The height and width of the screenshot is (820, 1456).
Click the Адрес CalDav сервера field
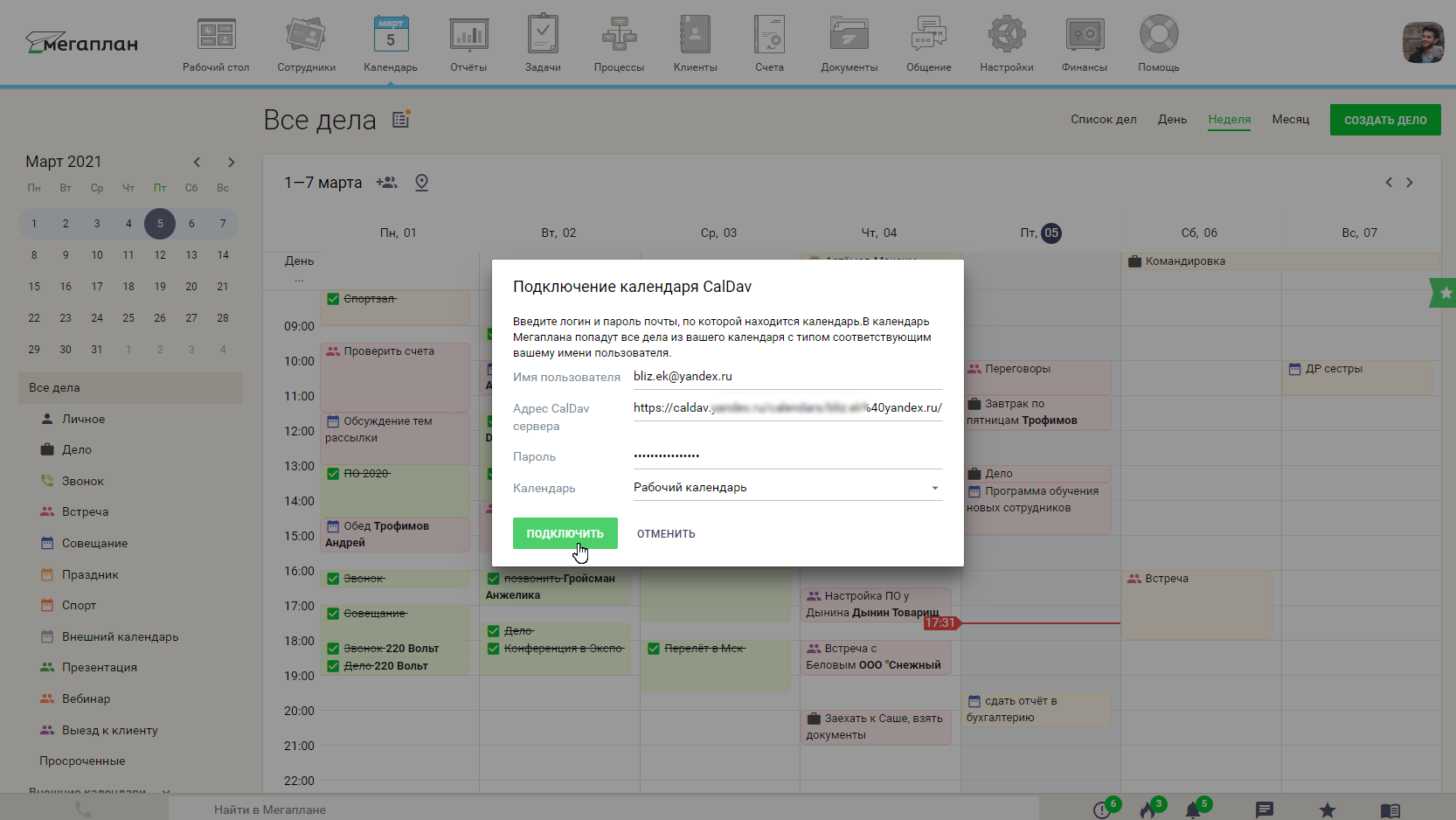point(787,408)
